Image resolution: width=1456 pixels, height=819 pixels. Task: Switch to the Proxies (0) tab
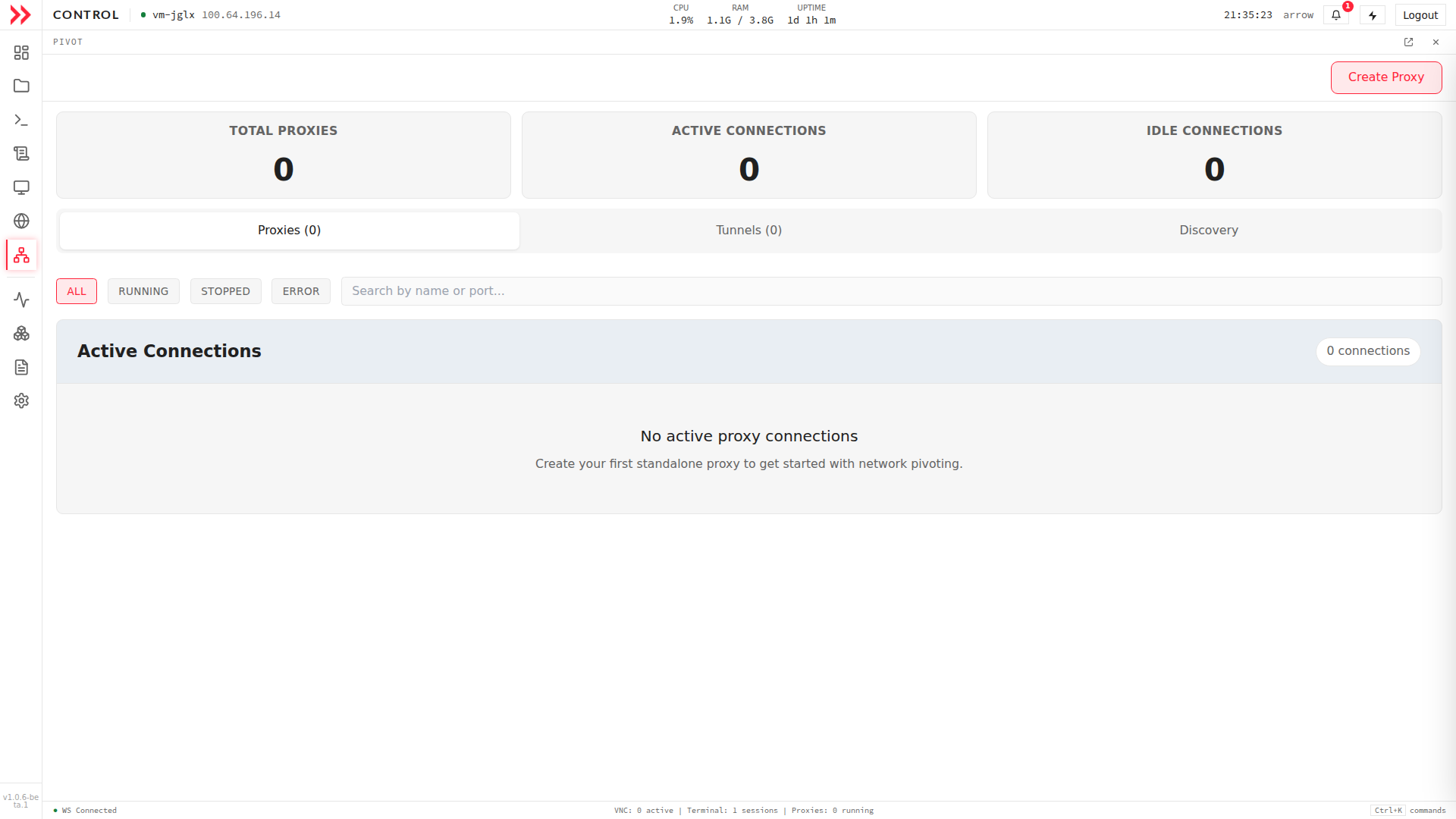point(289,231)
